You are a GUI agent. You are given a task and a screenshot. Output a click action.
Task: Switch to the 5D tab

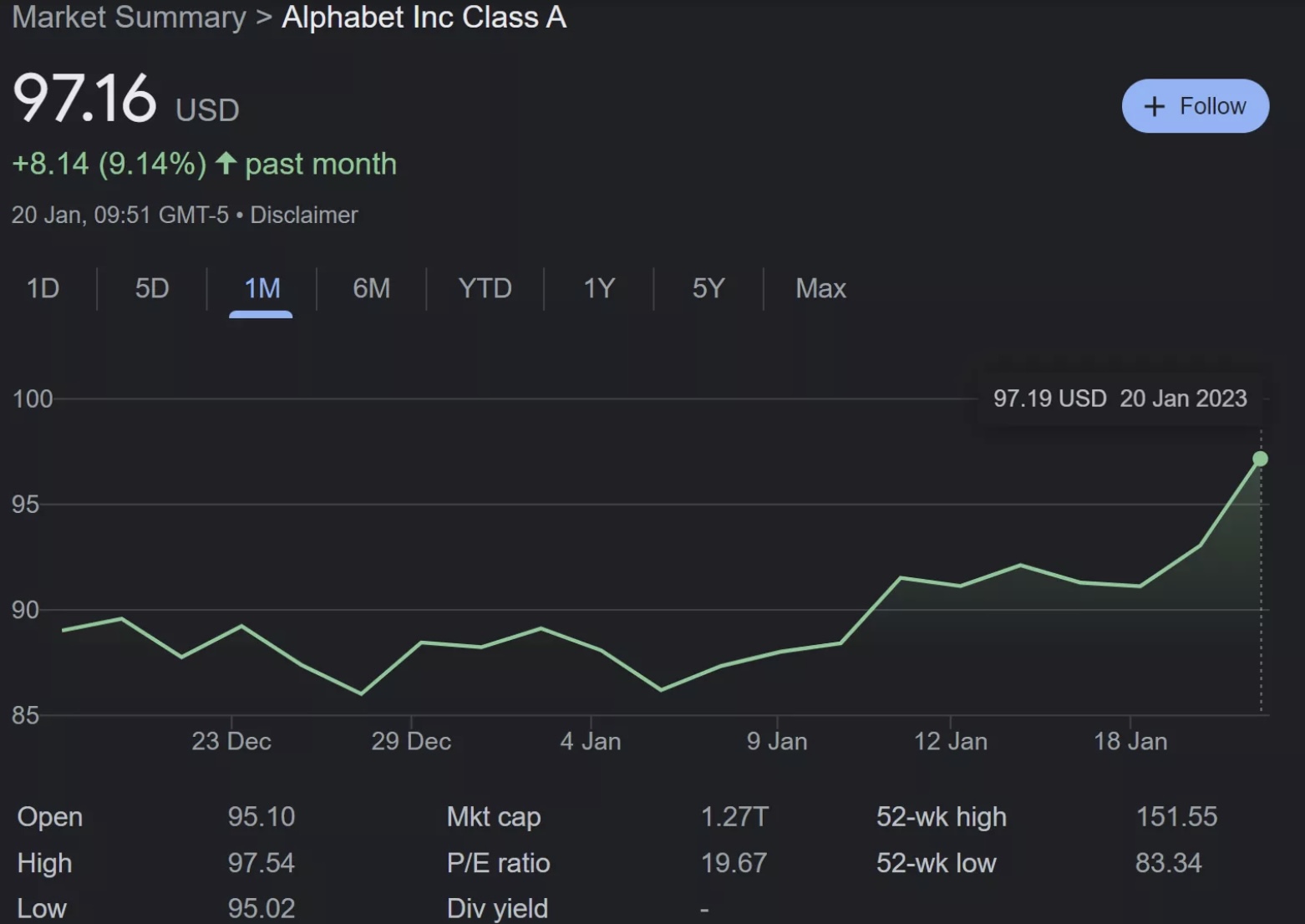click(152, 288)
